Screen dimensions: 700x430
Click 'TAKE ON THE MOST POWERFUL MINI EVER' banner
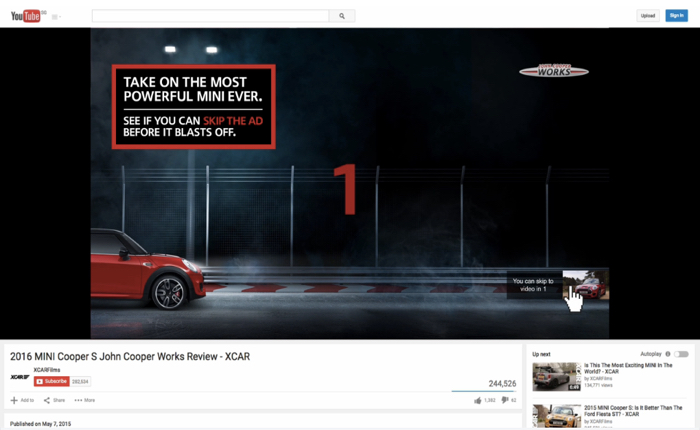193,107
